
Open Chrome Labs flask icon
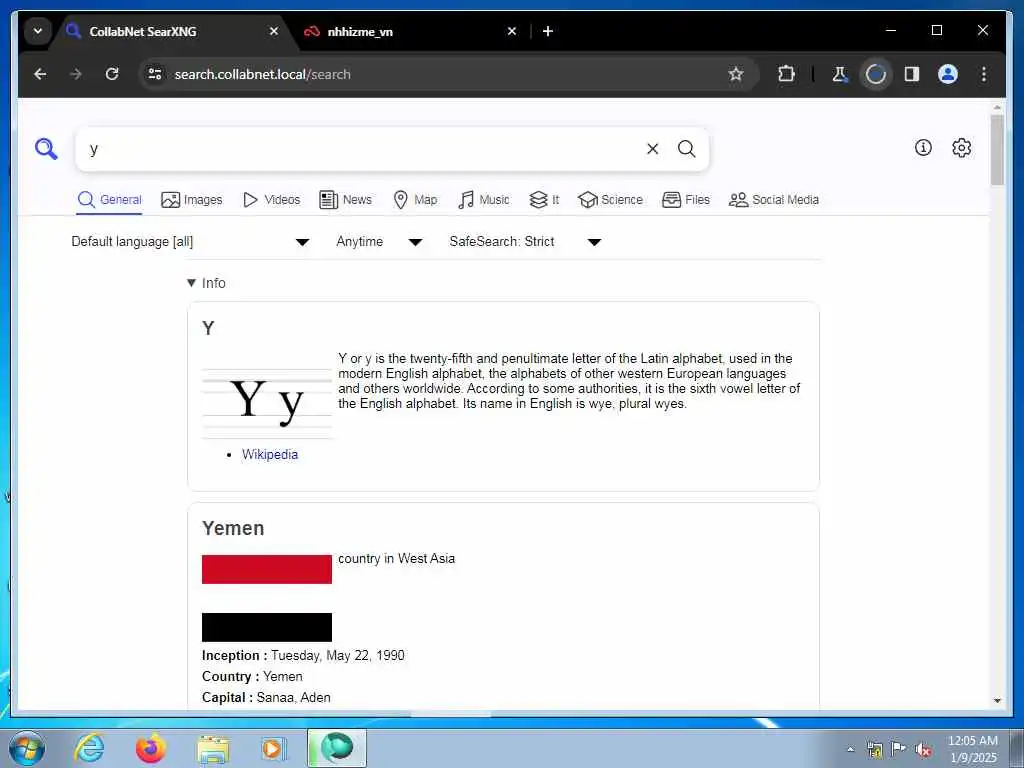tap(840, 74)
